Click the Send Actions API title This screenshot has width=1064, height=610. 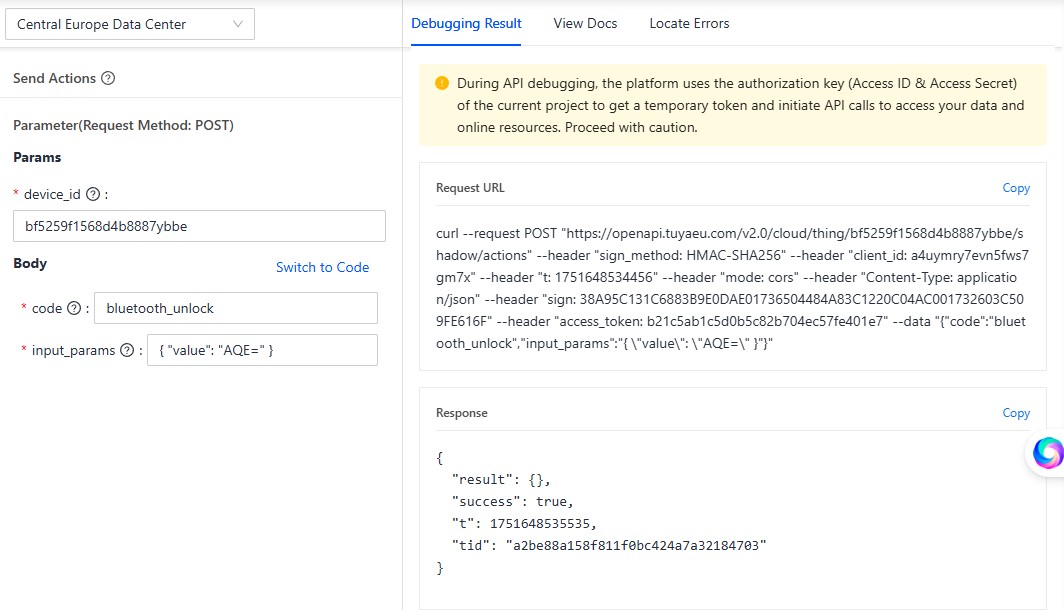54,78
